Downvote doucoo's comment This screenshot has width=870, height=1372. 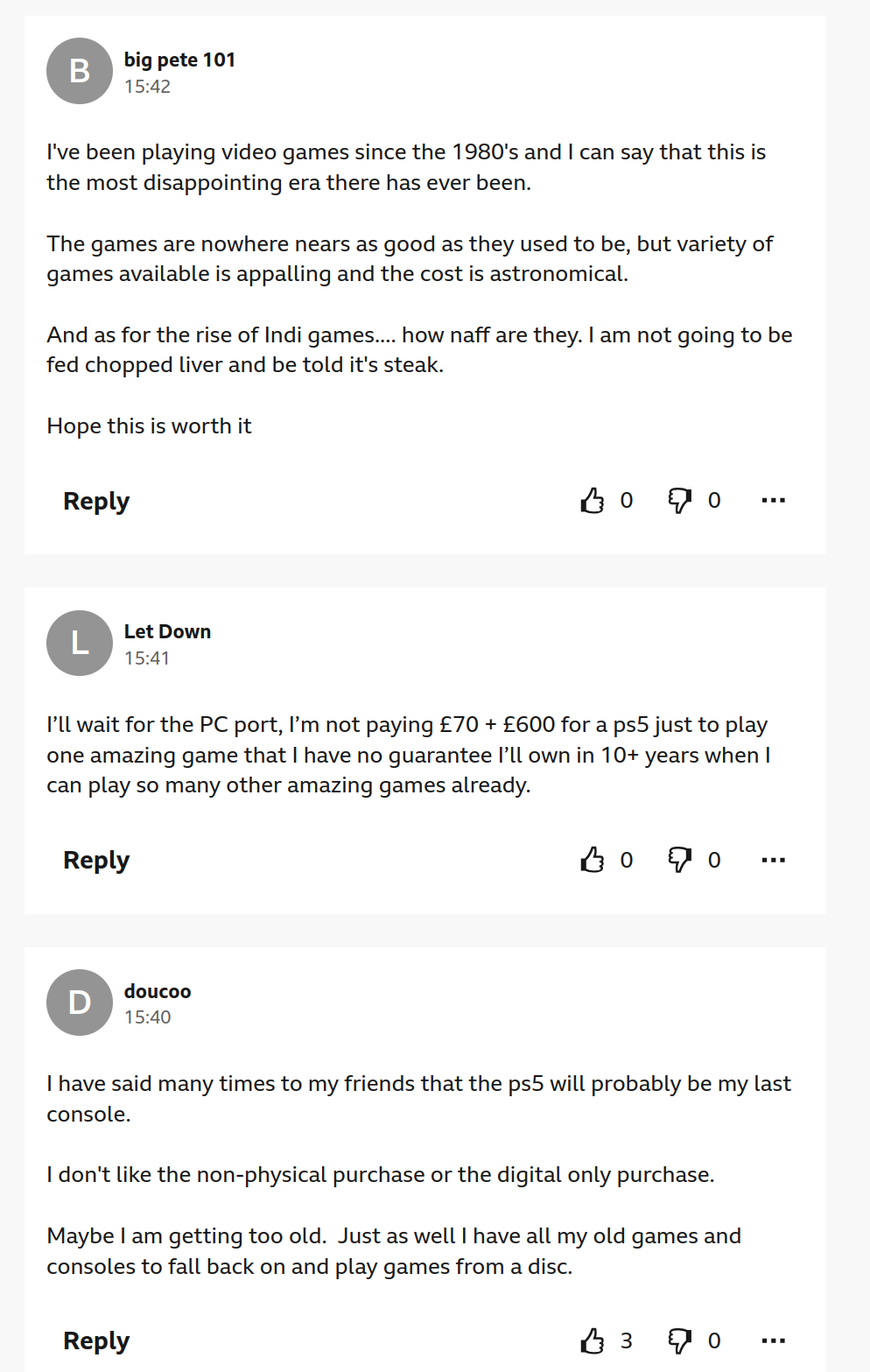point(680,1340)
